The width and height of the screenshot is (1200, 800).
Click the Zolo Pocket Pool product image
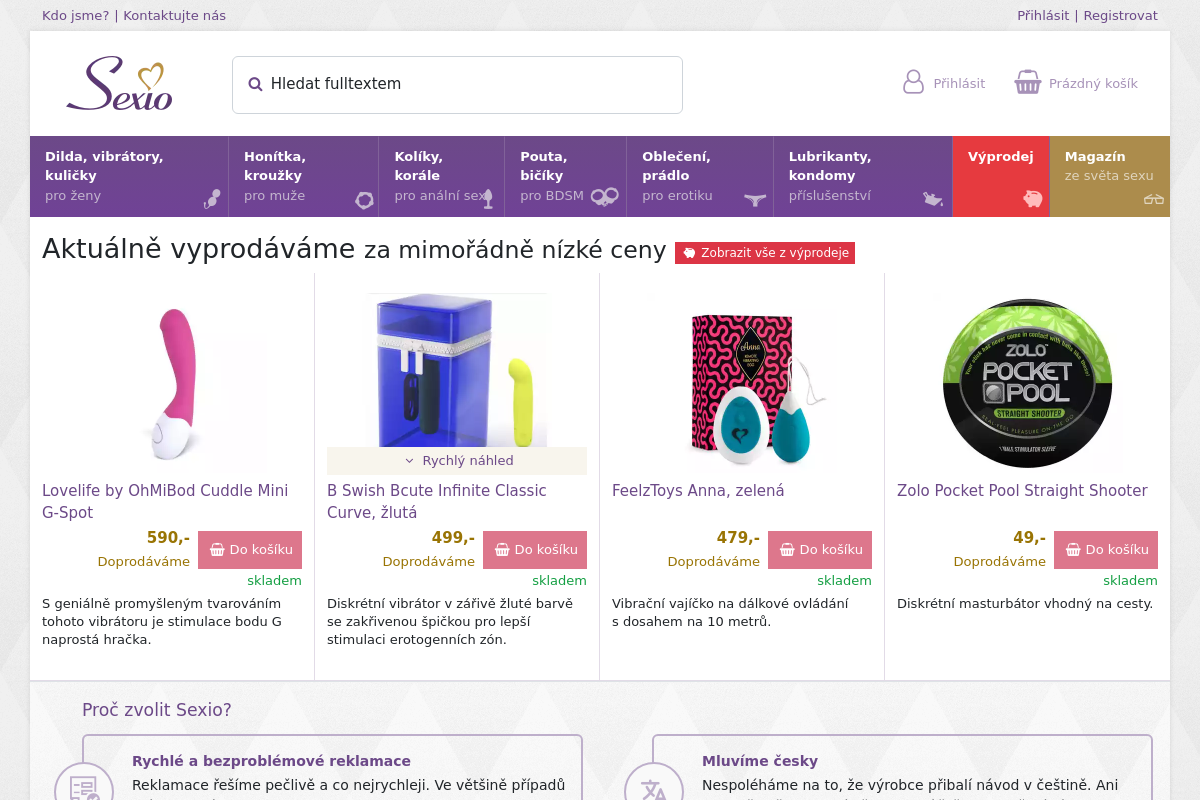pos(1027,383)
